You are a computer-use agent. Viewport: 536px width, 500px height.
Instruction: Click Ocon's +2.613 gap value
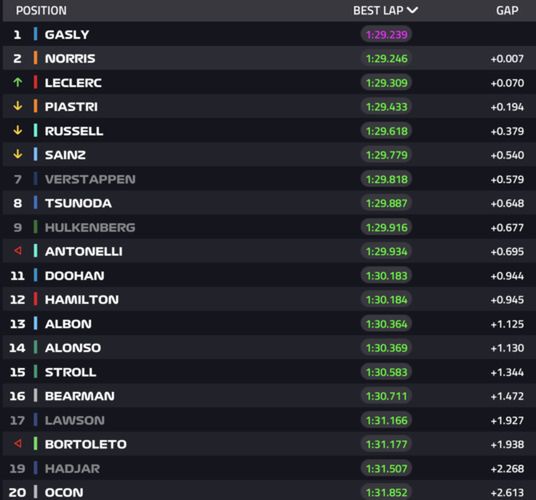(x=507, y=492)
